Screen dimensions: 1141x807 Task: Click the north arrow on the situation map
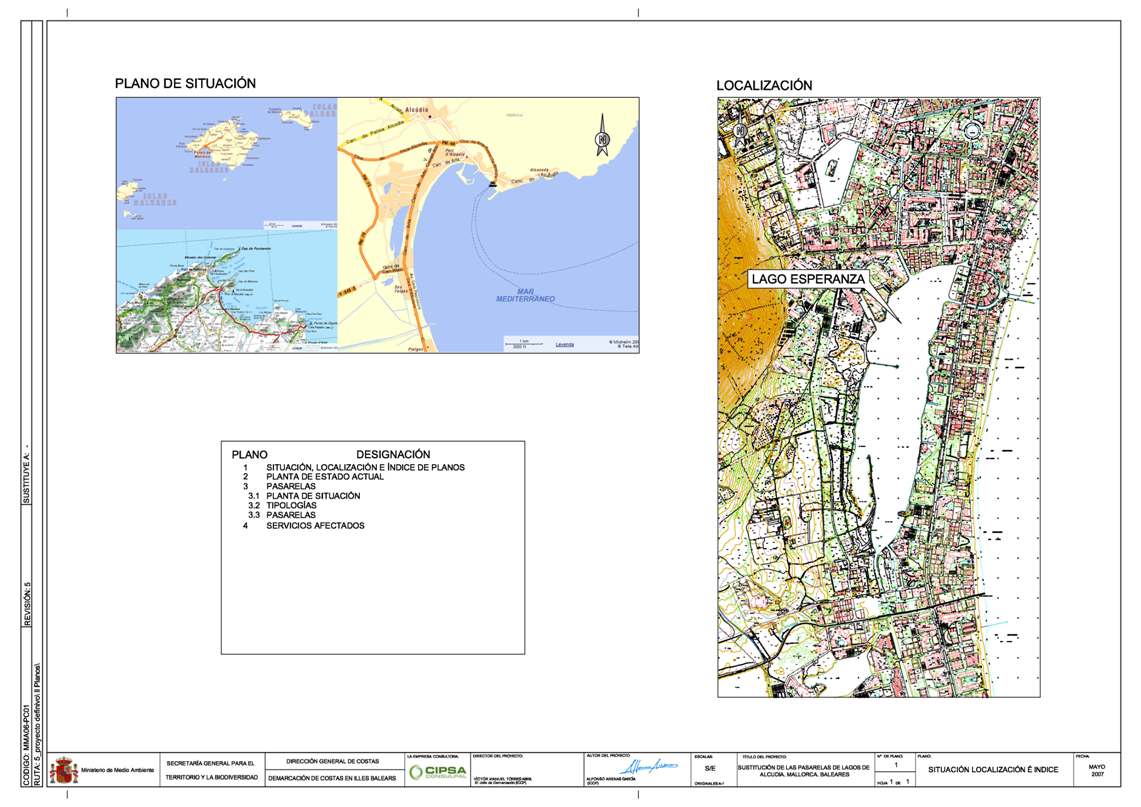[603, 137]
